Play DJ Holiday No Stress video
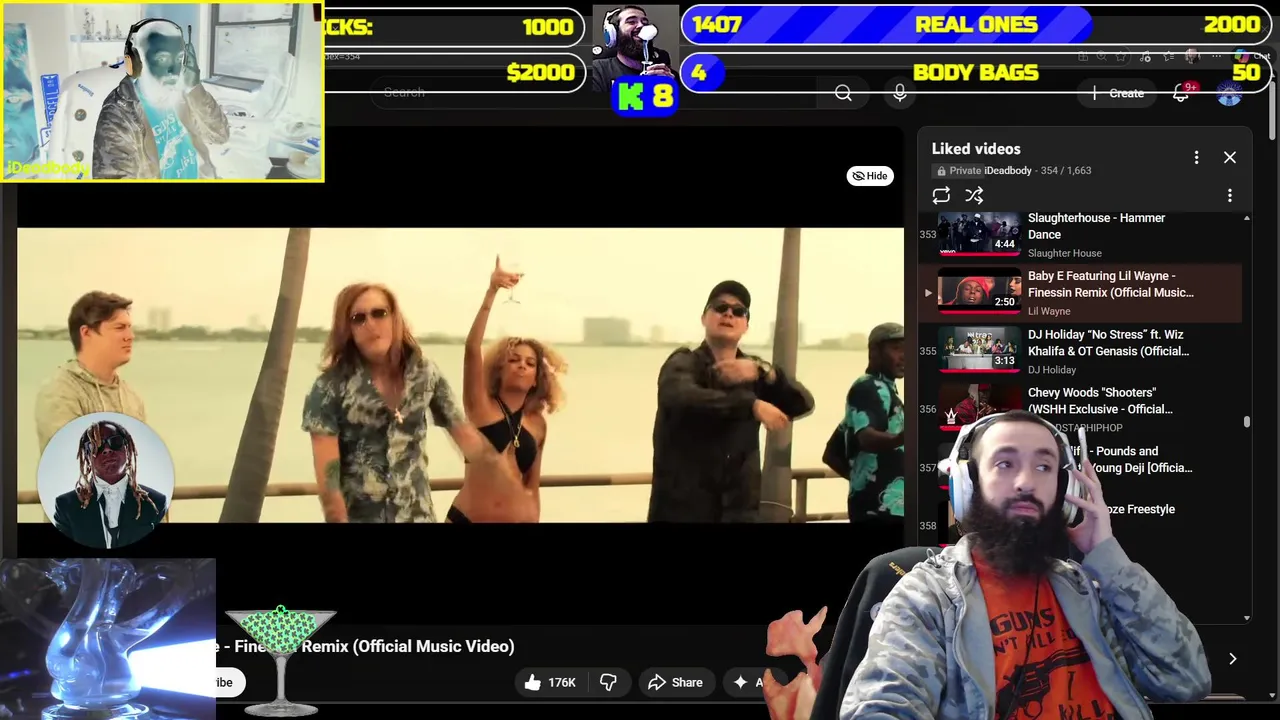Screen dimensions: 1280x720 pos(1080,351)
